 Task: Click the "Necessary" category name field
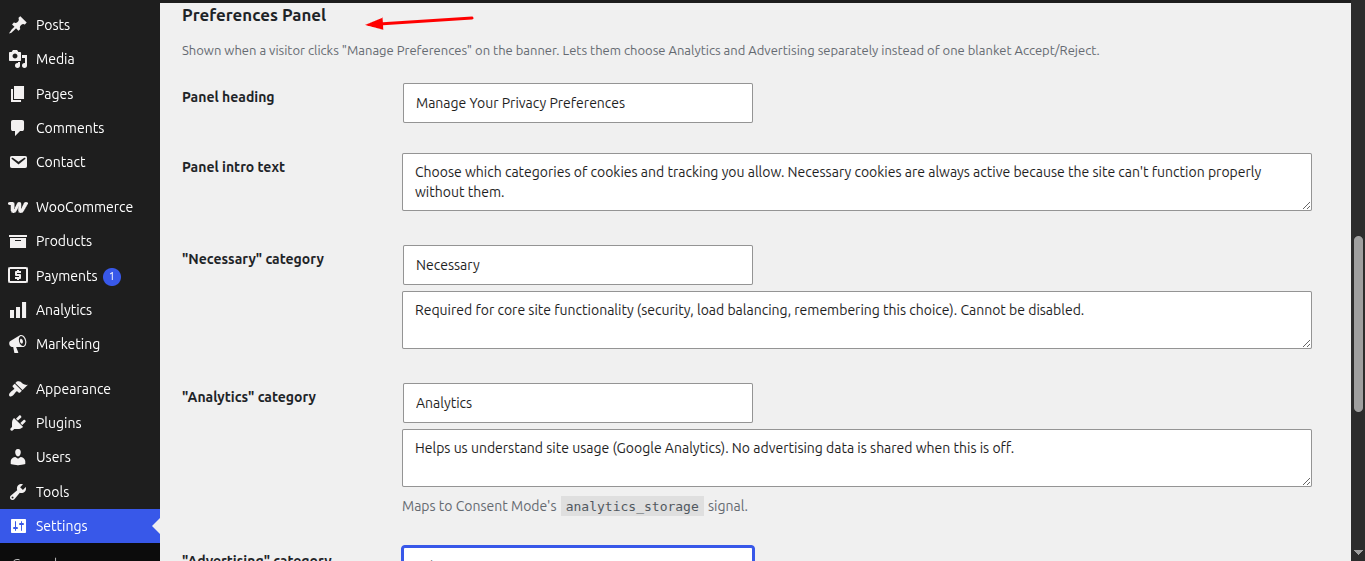point(578,265)
